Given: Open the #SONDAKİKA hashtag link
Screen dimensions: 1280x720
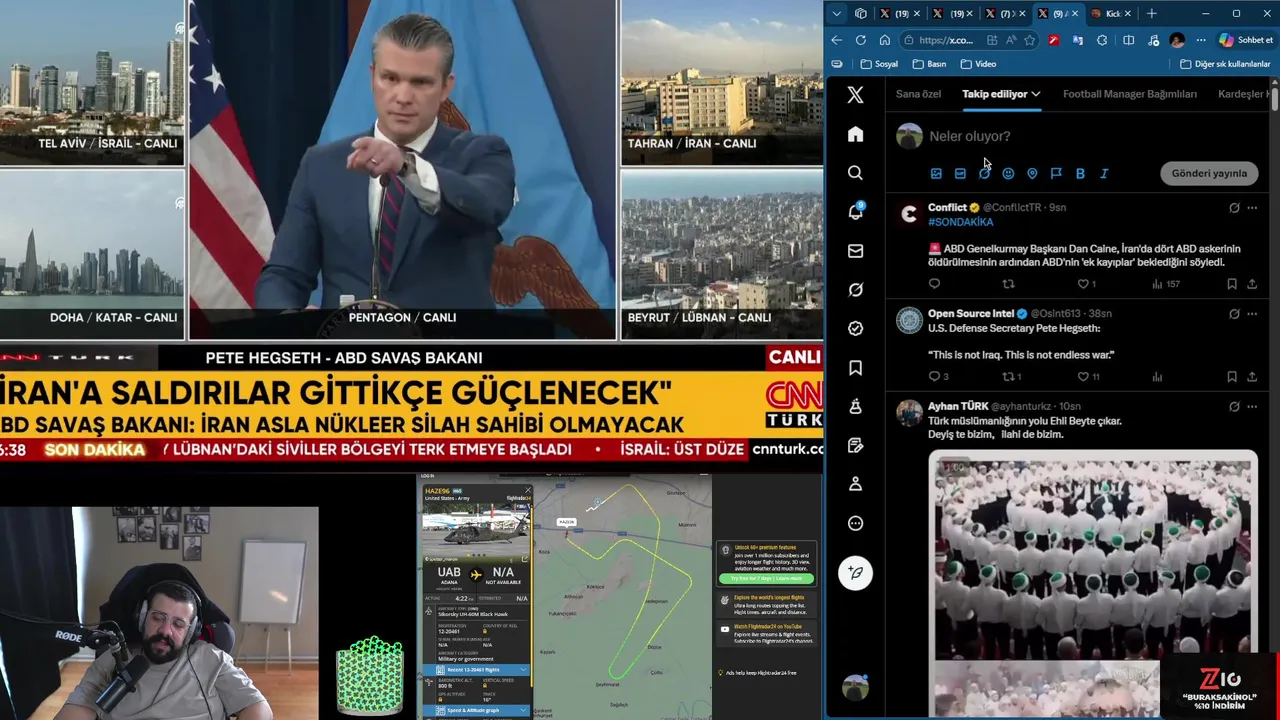Looking at the screenshot, I should coord(960,222).
